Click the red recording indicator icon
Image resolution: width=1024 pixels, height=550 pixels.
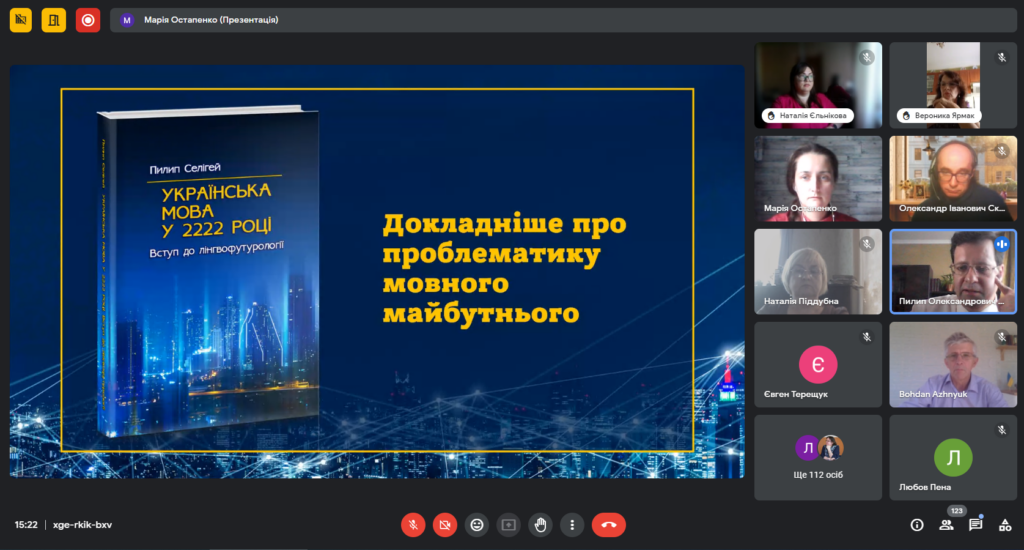(88, 20)
